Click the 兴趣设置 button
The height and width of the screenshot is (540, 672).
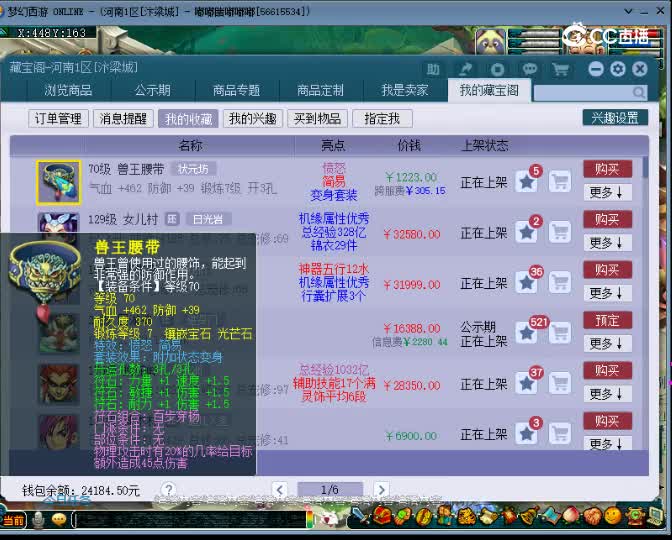[615, 118]
